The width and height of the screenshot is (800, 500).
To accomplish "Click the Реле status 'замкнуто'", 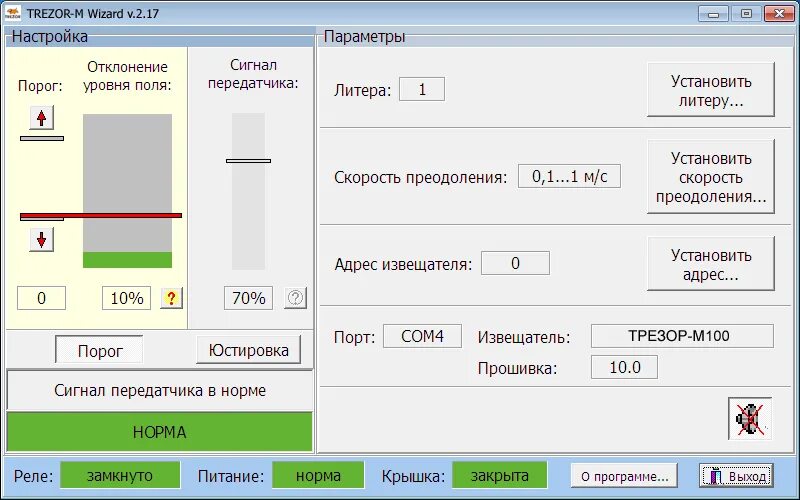I will pyautogui.click(x=120, y=476).
